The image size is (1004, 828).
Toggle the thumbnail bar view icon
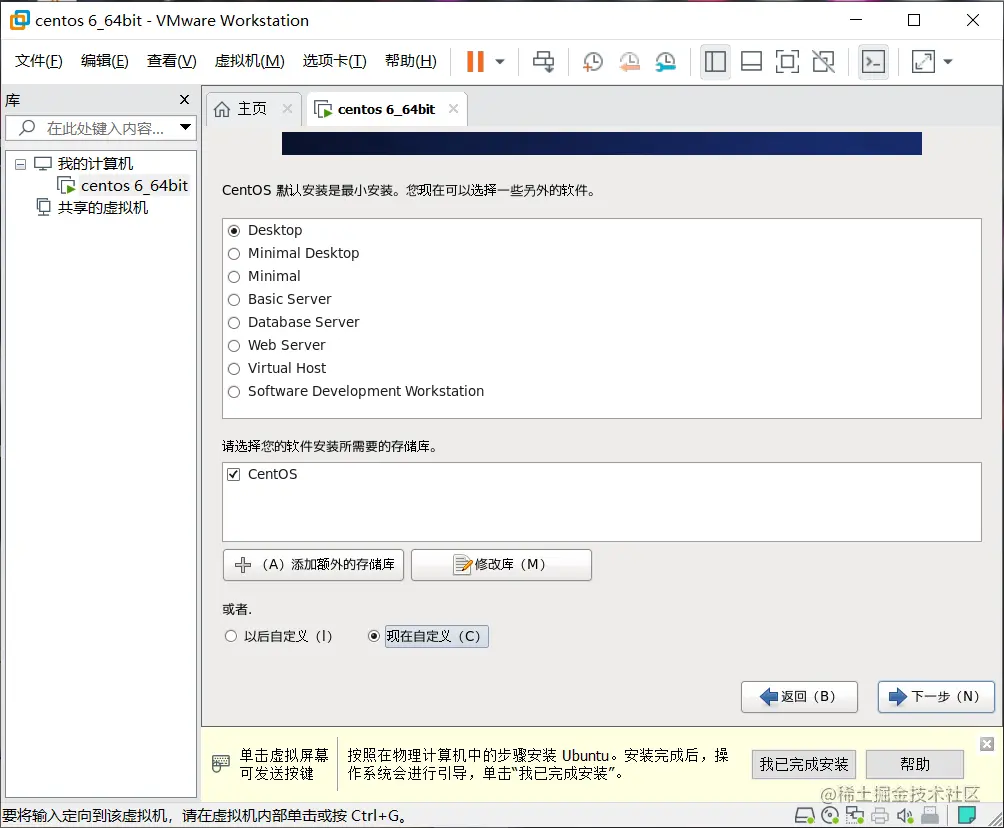pos(751,61)
